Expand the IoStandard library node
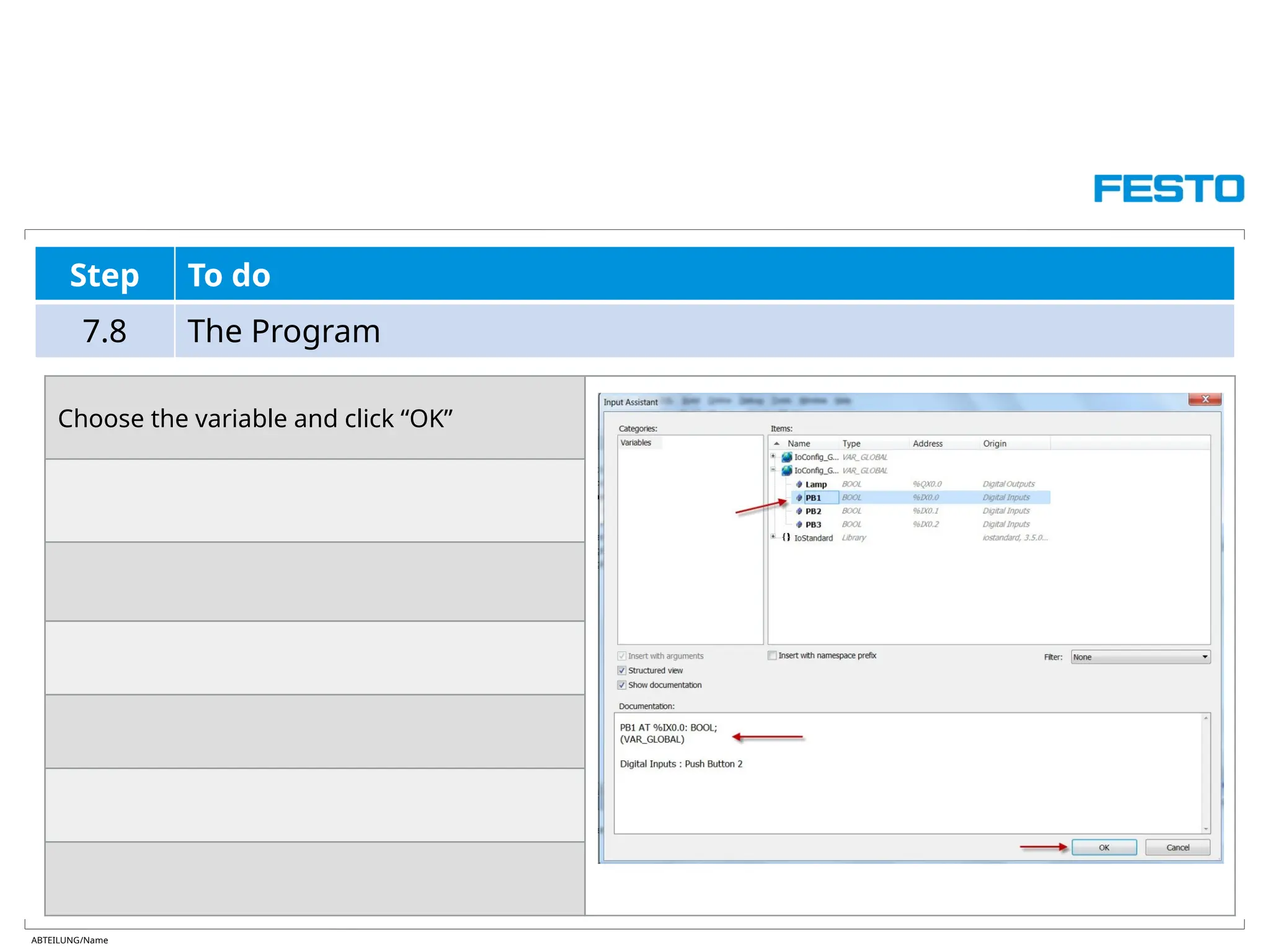The height and width of the screenshot is (952, 1270). (773, 536)
